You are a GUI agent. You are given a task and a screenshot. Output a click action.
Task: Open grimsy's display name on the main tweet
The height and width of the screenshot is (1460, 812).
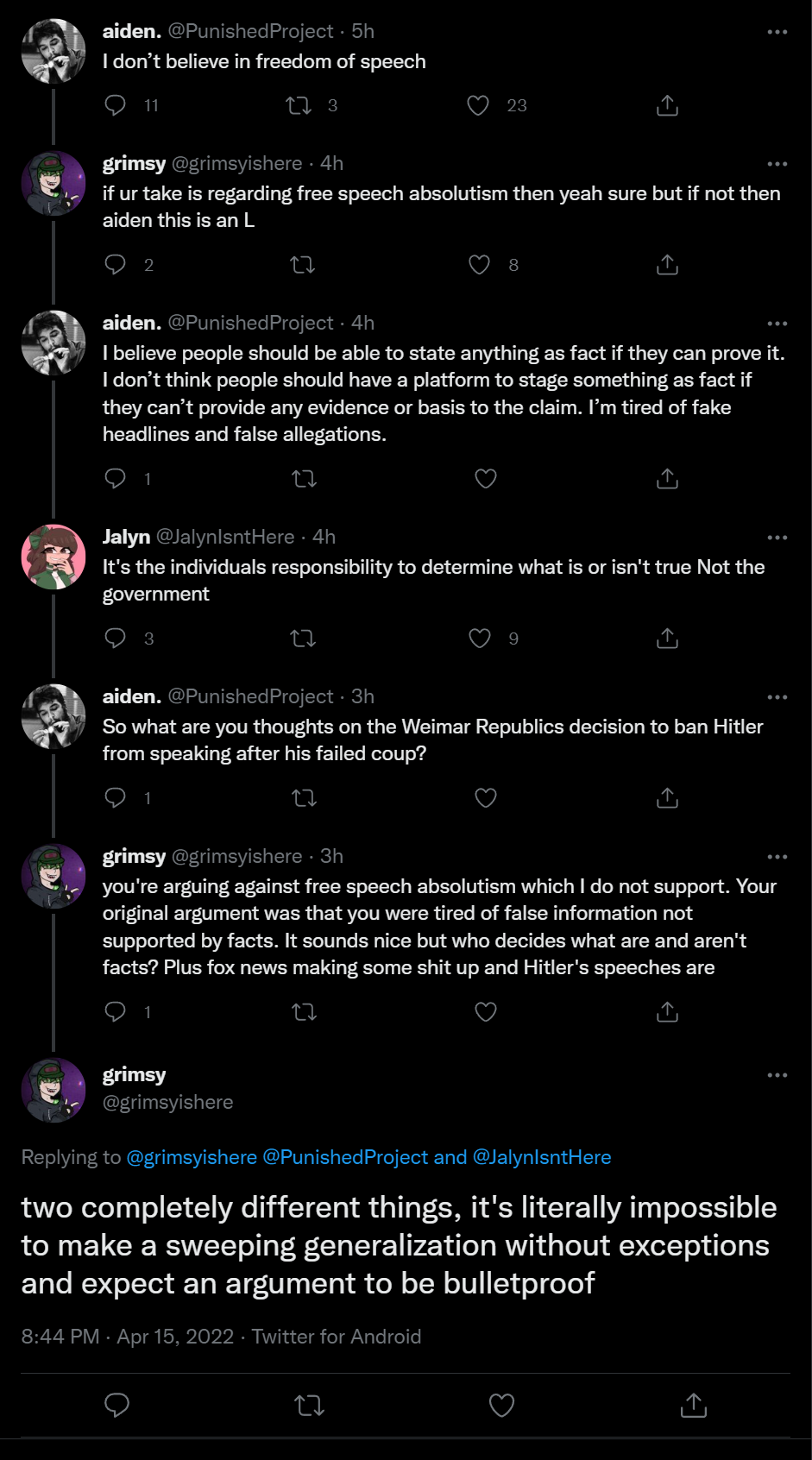[x=134, y=1075]
